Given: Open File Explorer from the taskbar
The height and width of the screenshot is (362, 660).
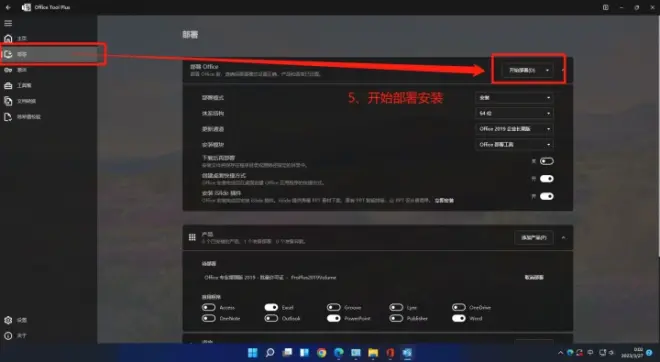Looking at the screenshot, I should click(373, 353).
